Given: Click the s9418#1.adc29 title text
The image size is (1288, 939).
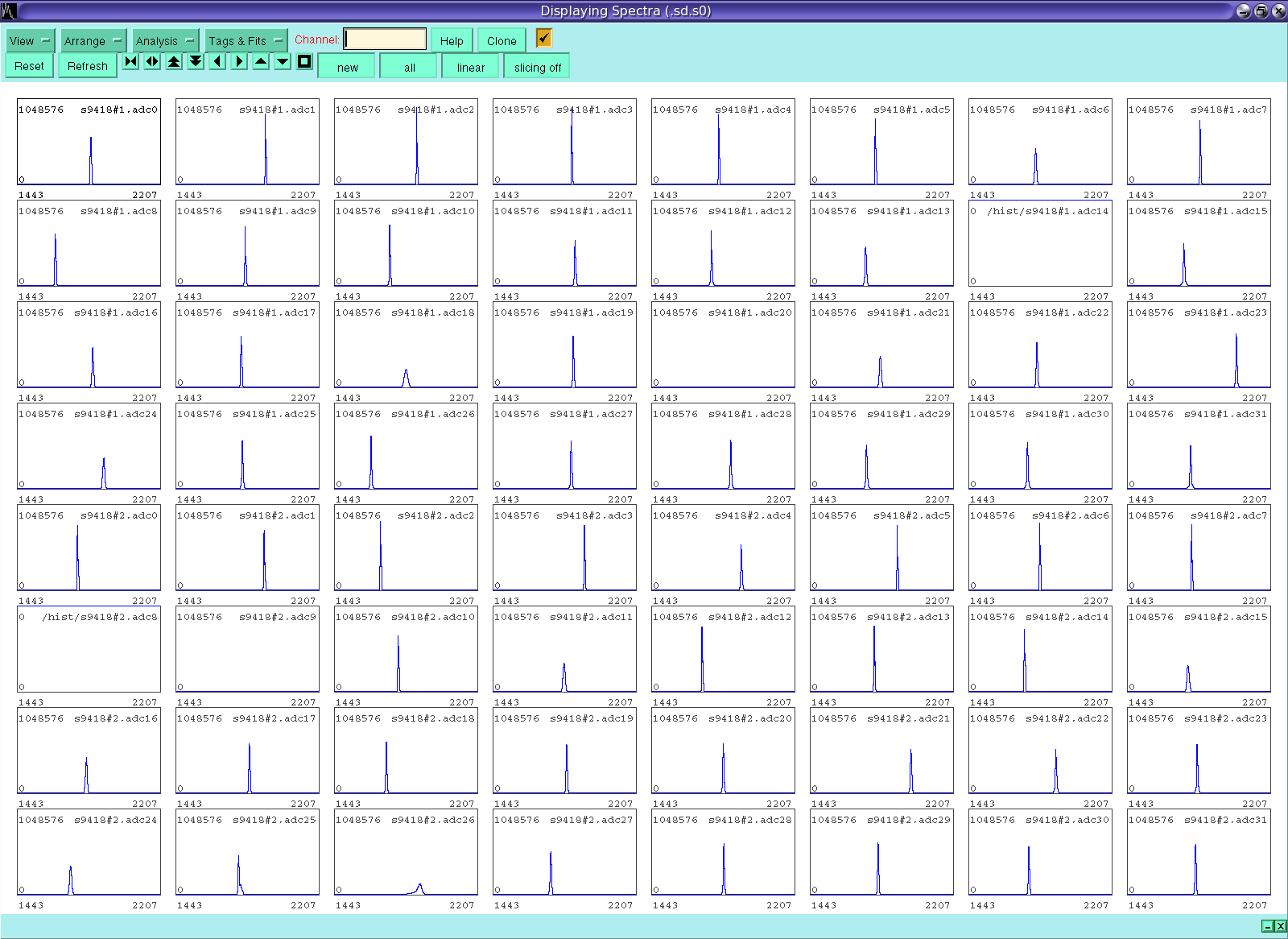Looking at the screenshot, I should pos(909,414).
